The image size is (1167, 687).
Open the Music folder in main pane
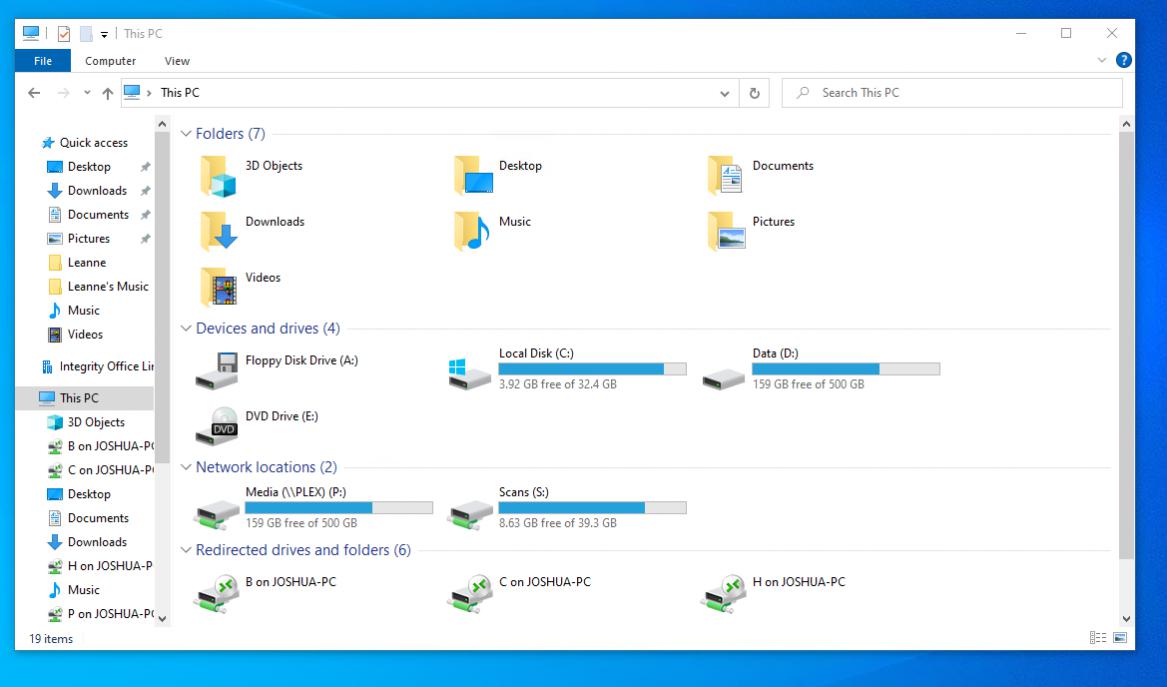(x=470, y=232)
